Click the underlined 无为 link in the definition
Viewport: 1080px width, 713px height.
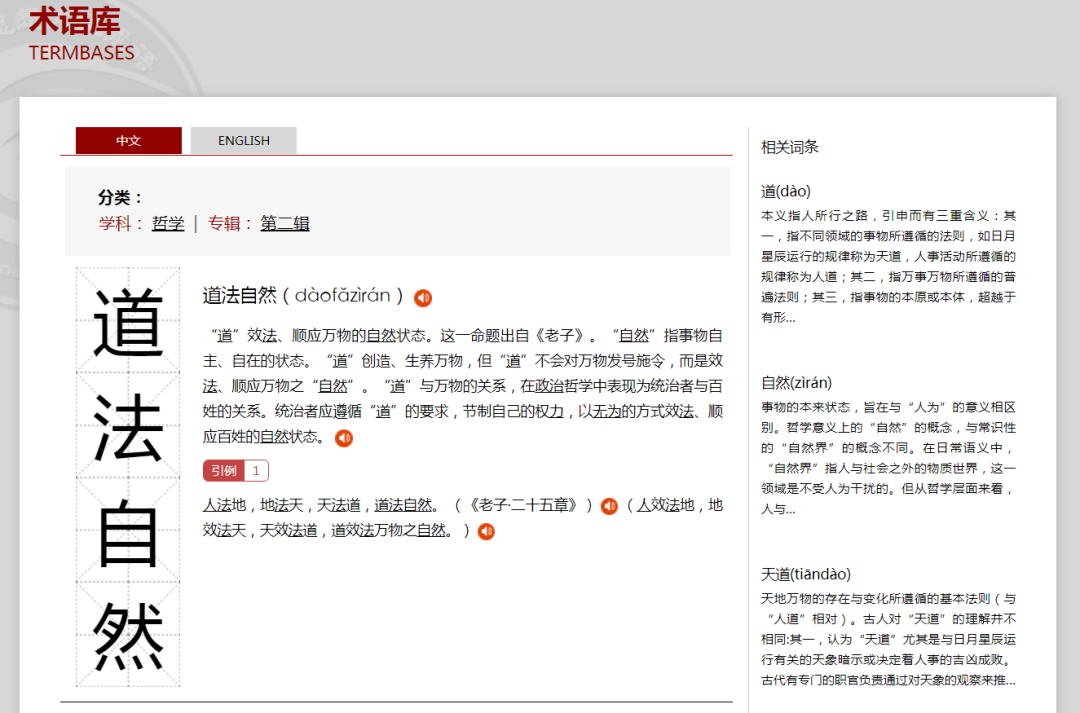coord(607,411)
